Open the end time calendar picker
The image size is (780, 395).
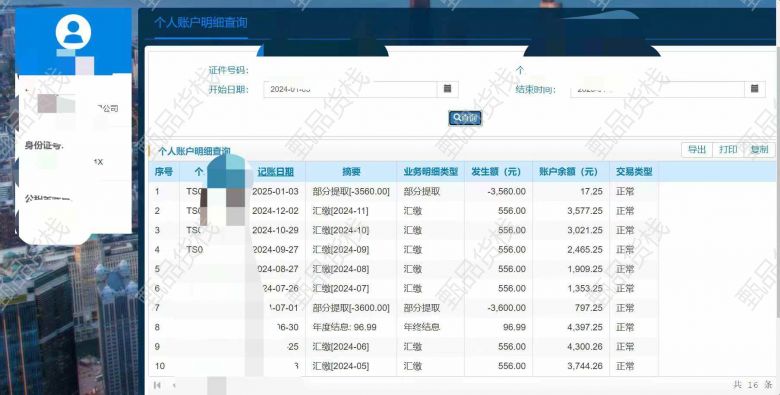[x=754, y=89]
